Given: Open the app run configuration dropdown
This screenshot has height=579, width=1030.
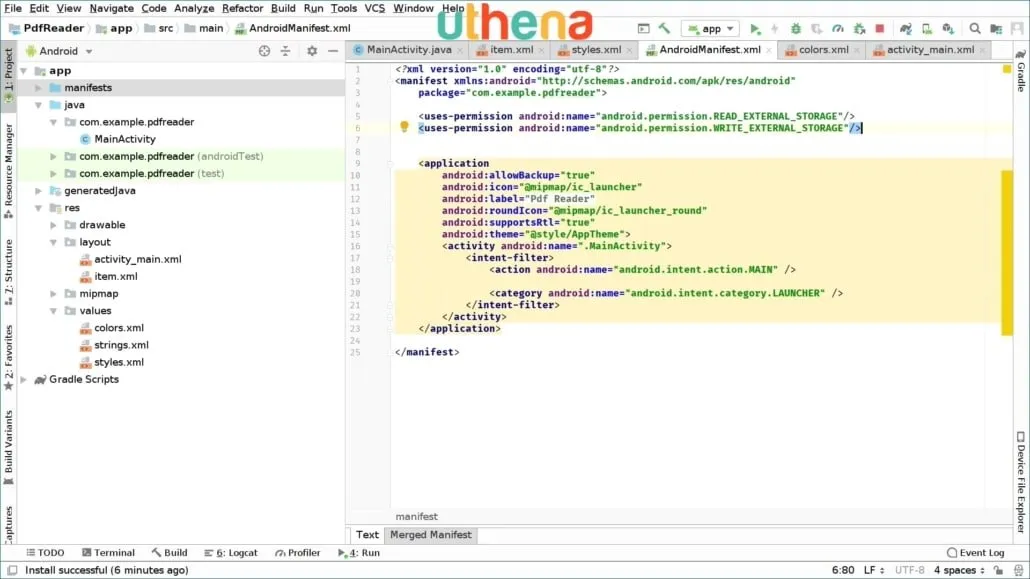Looking at the screenshot, I should coord(710,28).
